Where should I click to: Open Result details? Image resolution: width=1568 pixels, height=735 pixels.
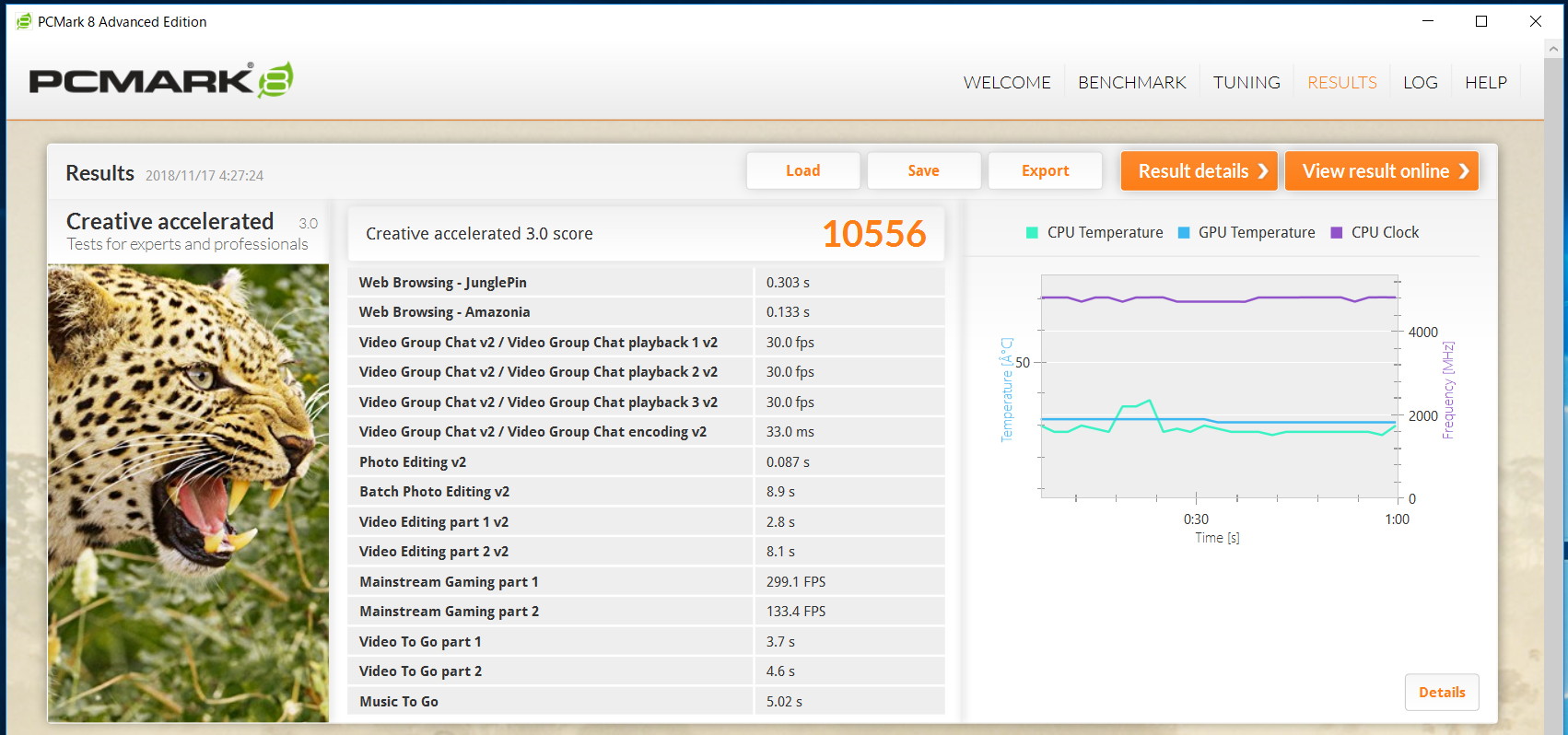[1199, 171]
